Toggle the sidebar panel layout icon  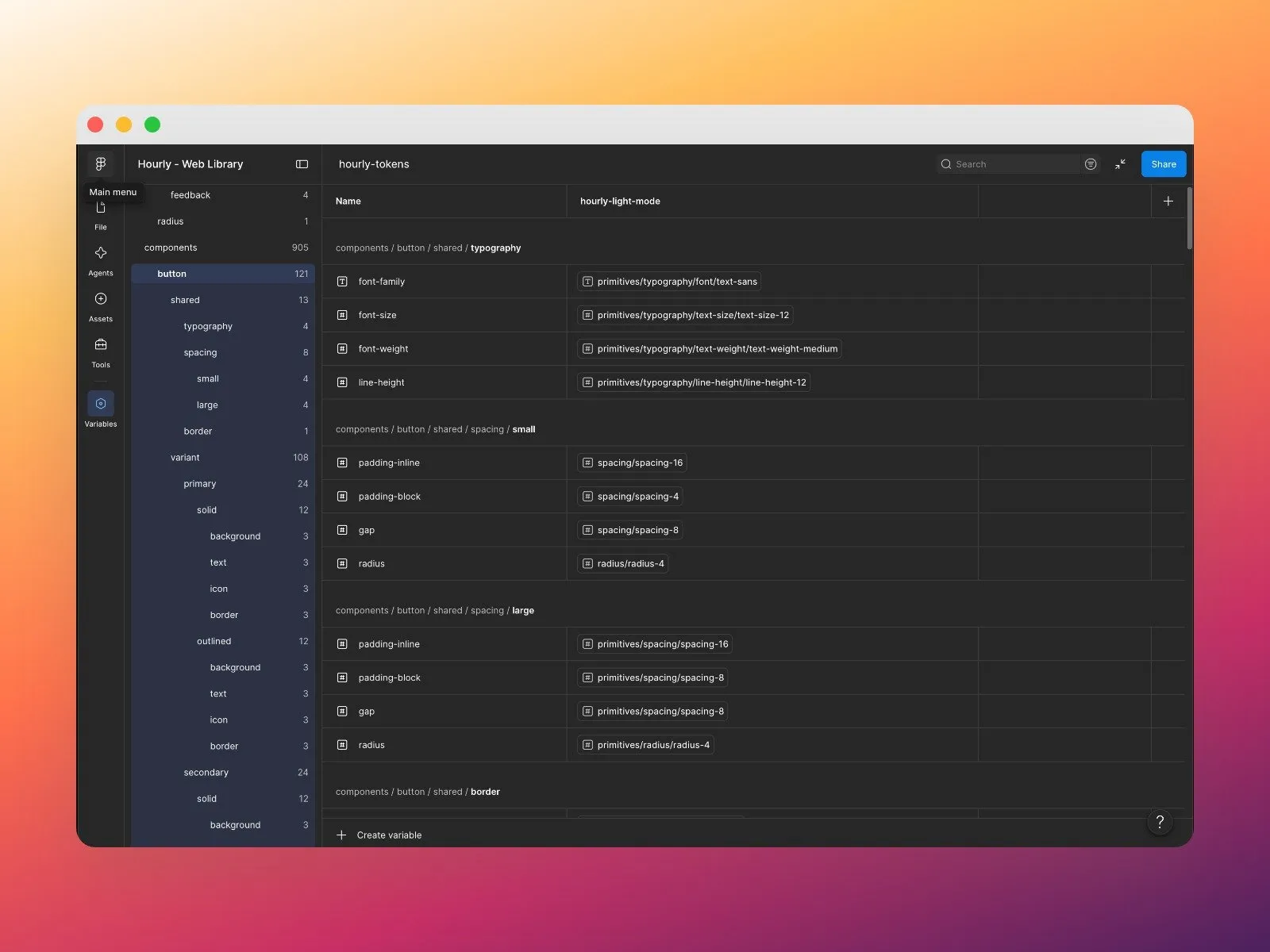[x=302, y=164]
